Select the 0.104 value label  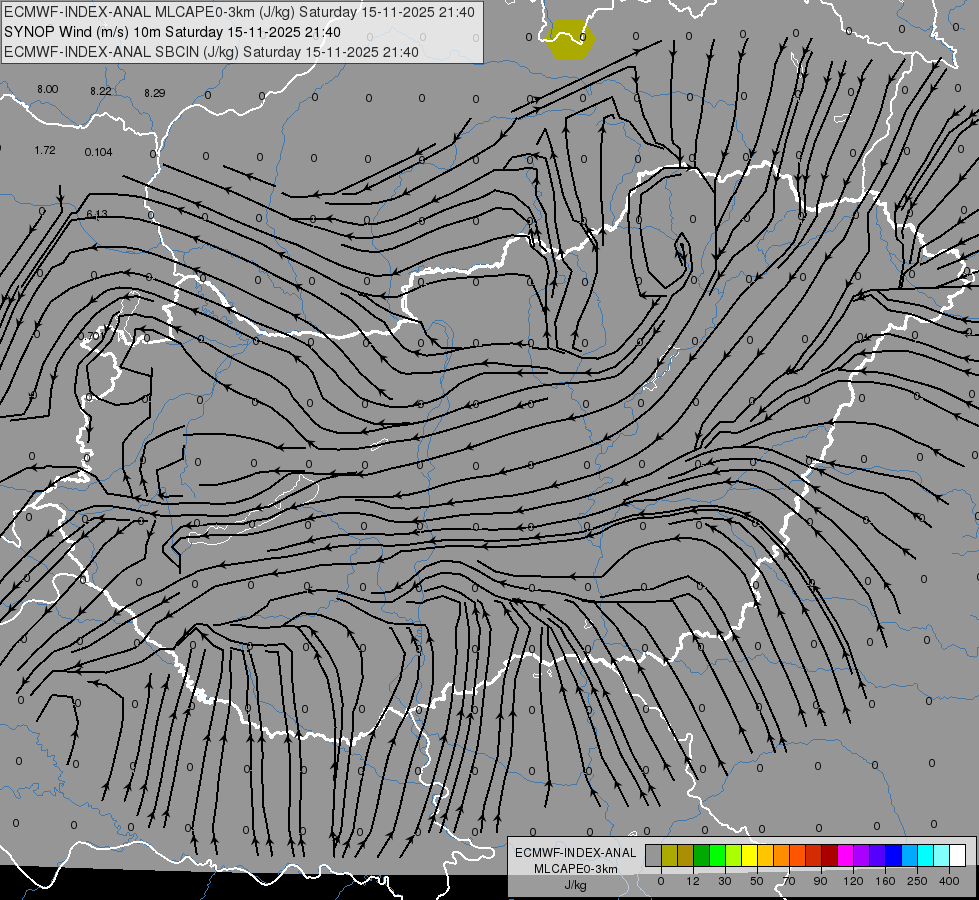pyautogui.click(x=99, y=152)
